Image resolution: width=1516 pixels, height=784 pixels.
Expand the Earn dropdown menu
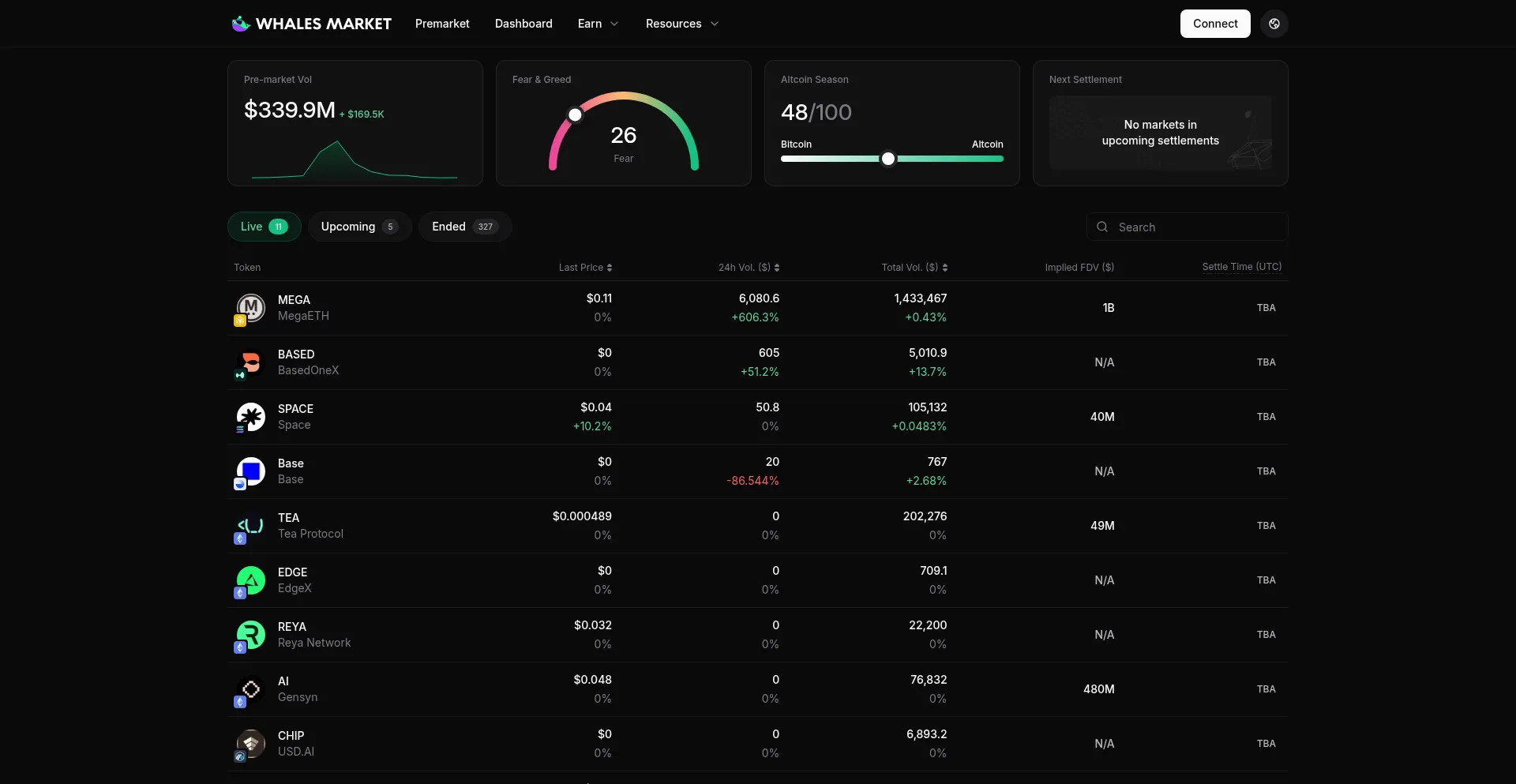pyautogui.click(x=599, y=24)
